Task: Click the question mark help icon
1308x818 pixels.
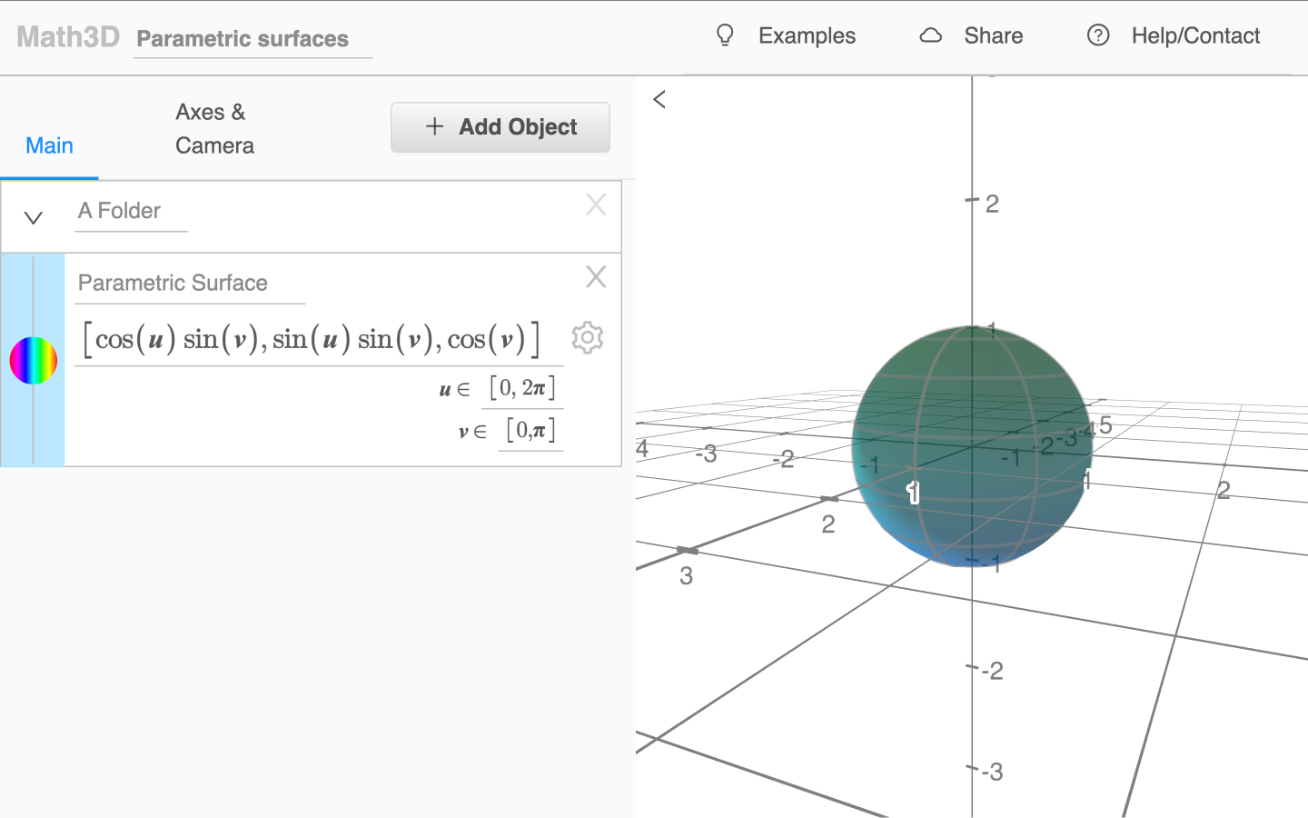Action: 1098,36
